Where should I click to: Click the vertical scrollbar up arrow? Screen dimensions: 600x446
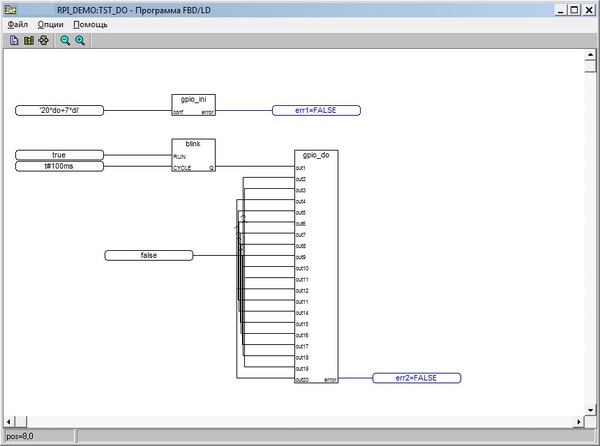click(590, 56)
